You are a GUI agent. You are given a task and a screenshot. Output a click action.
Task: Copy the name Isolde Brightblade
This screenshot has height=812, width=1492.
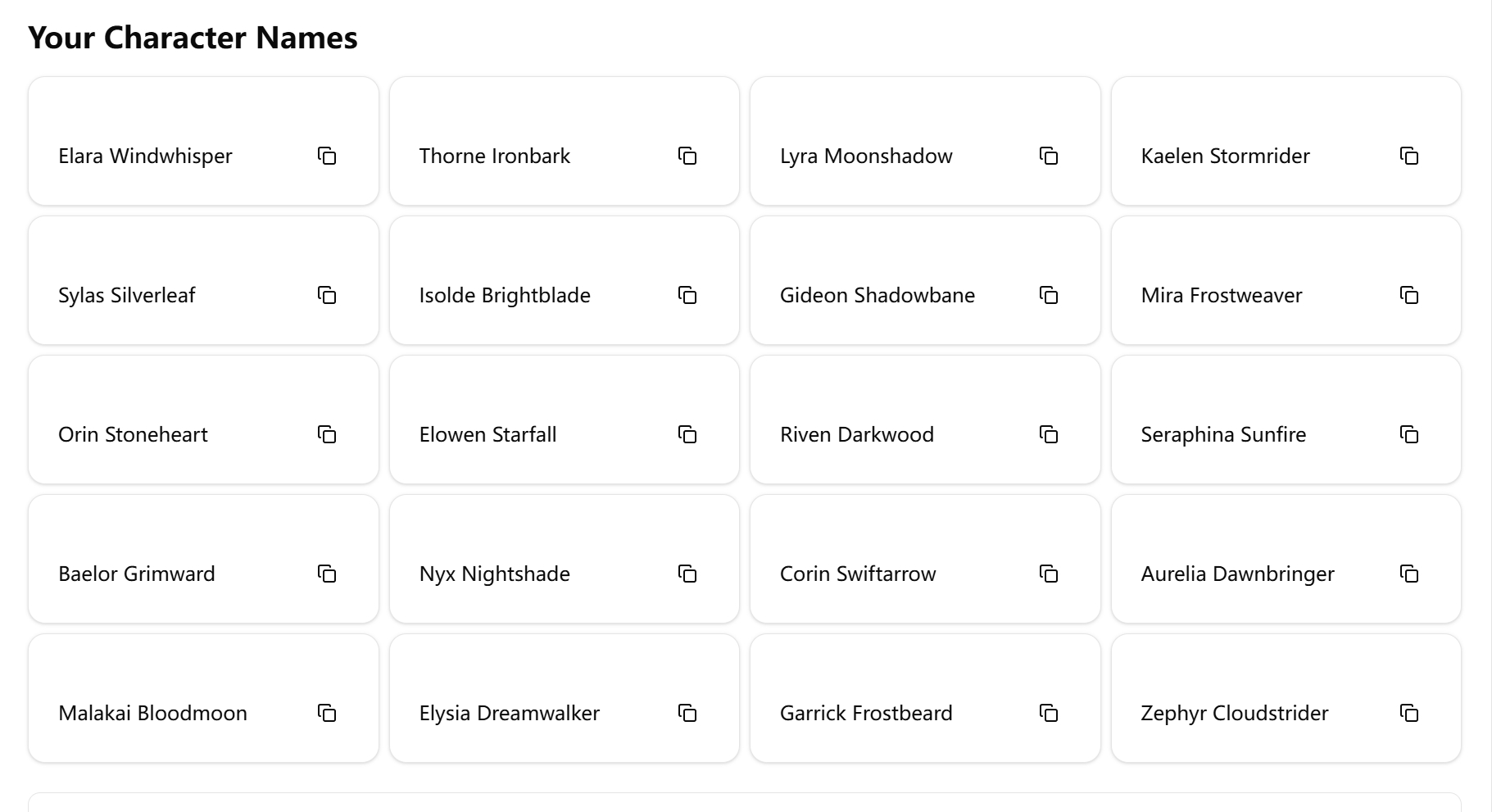pyautogui.click(x=688, y=295)
